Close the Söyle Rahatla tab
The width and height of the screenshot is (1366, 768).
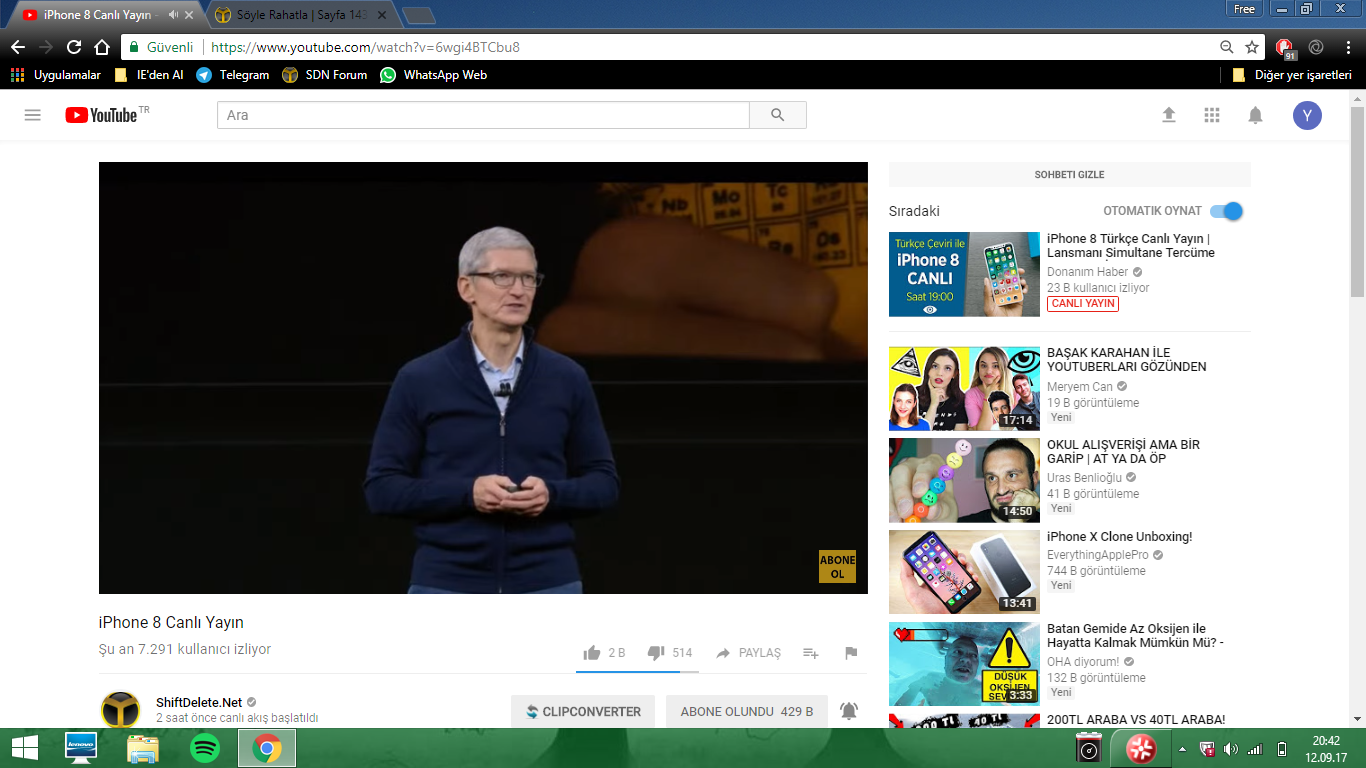pos(381,15)
